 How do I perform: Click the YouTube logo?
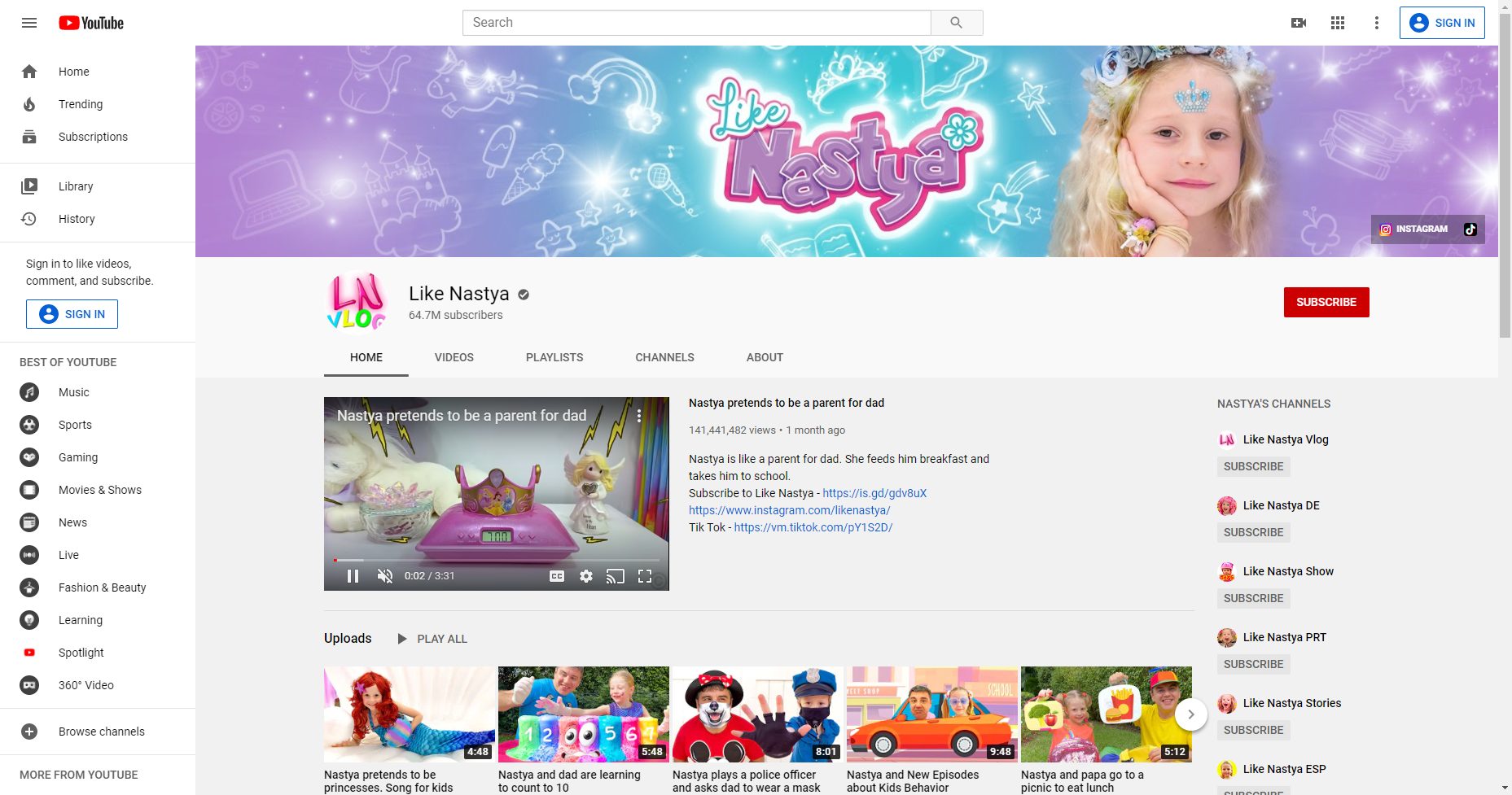(91, 23)
